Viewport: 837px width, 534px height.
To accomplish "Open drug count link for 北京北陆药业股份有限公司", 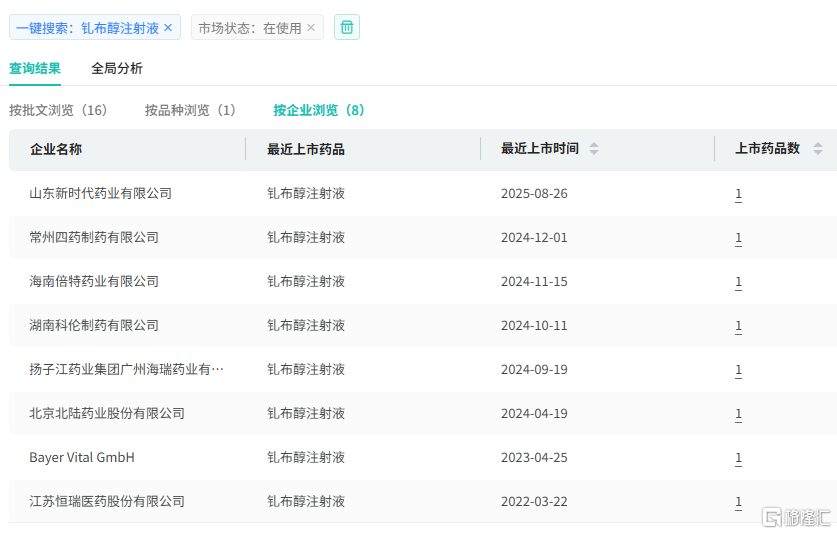I will coord(738,414).
